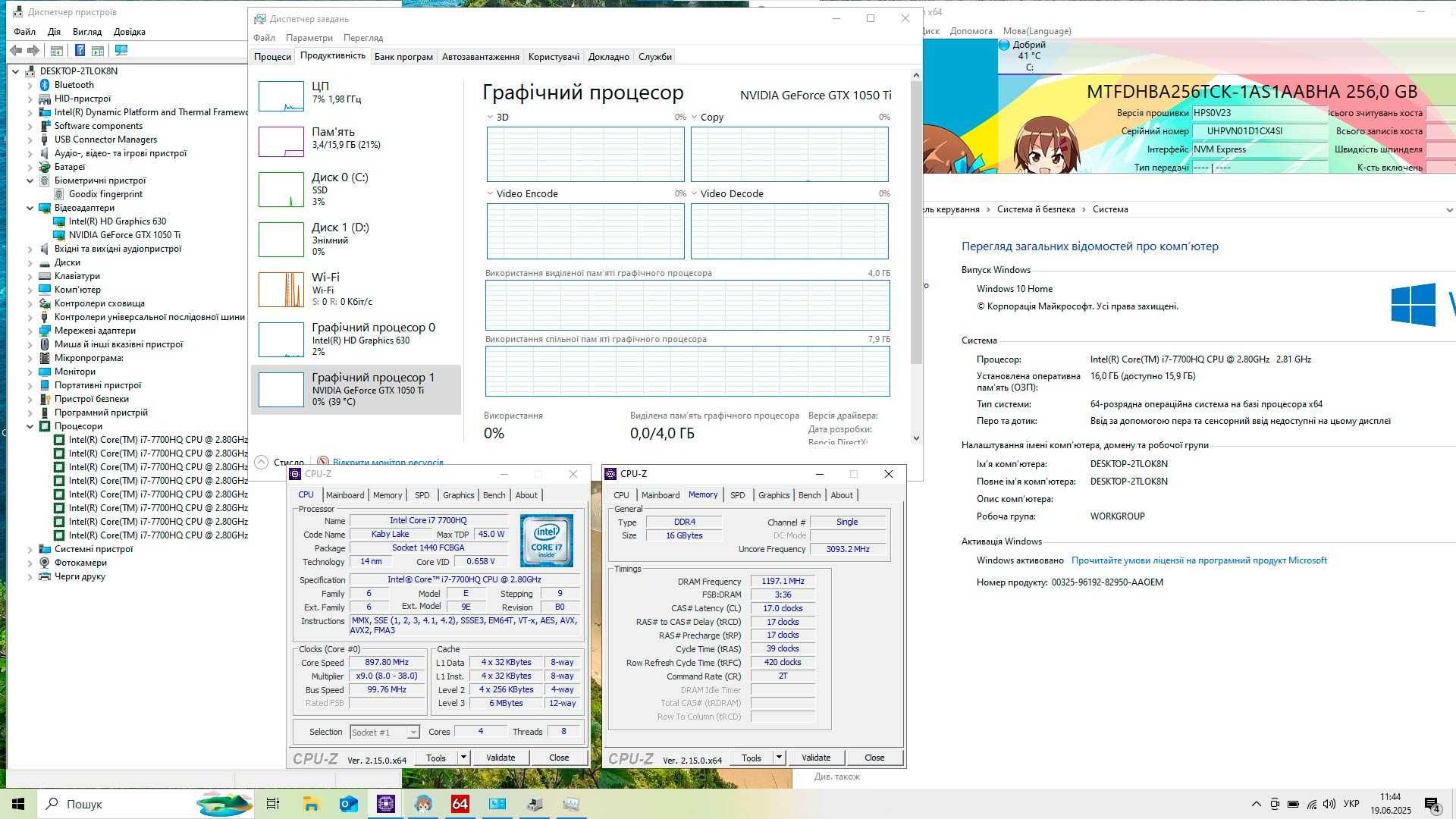Click the scroll down arrow in Task Manager
Image resolution: width=1456 pixels, height=819 pixels.
916,438
